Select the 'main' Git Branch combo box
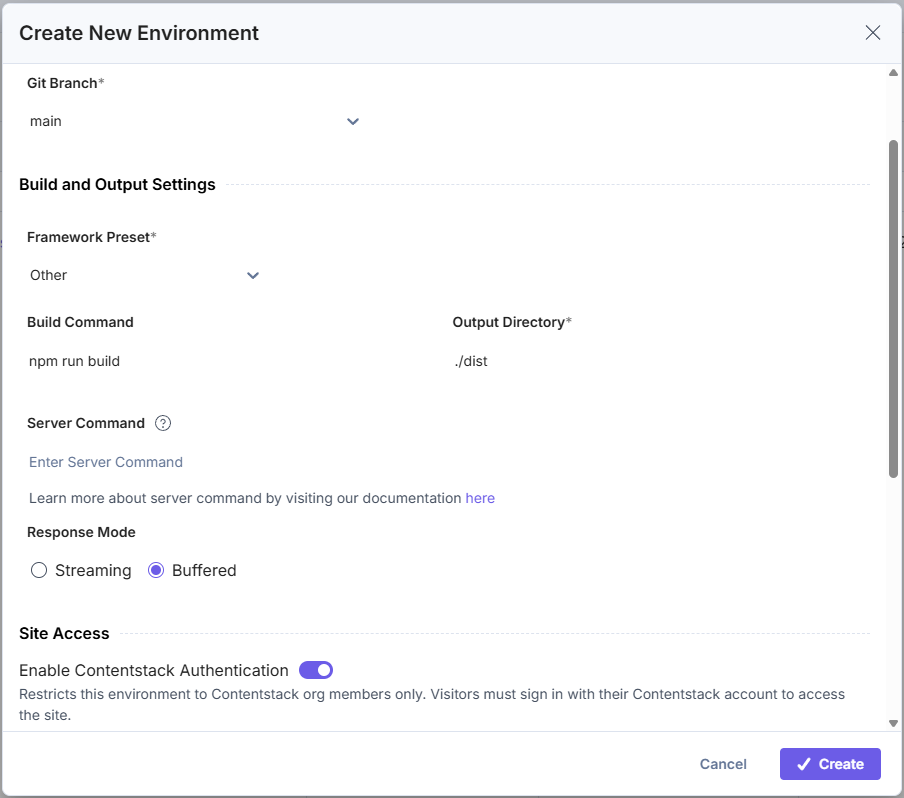Image resolution: width=904 pixels, height=798 pixels. click(x=195, y=121)
